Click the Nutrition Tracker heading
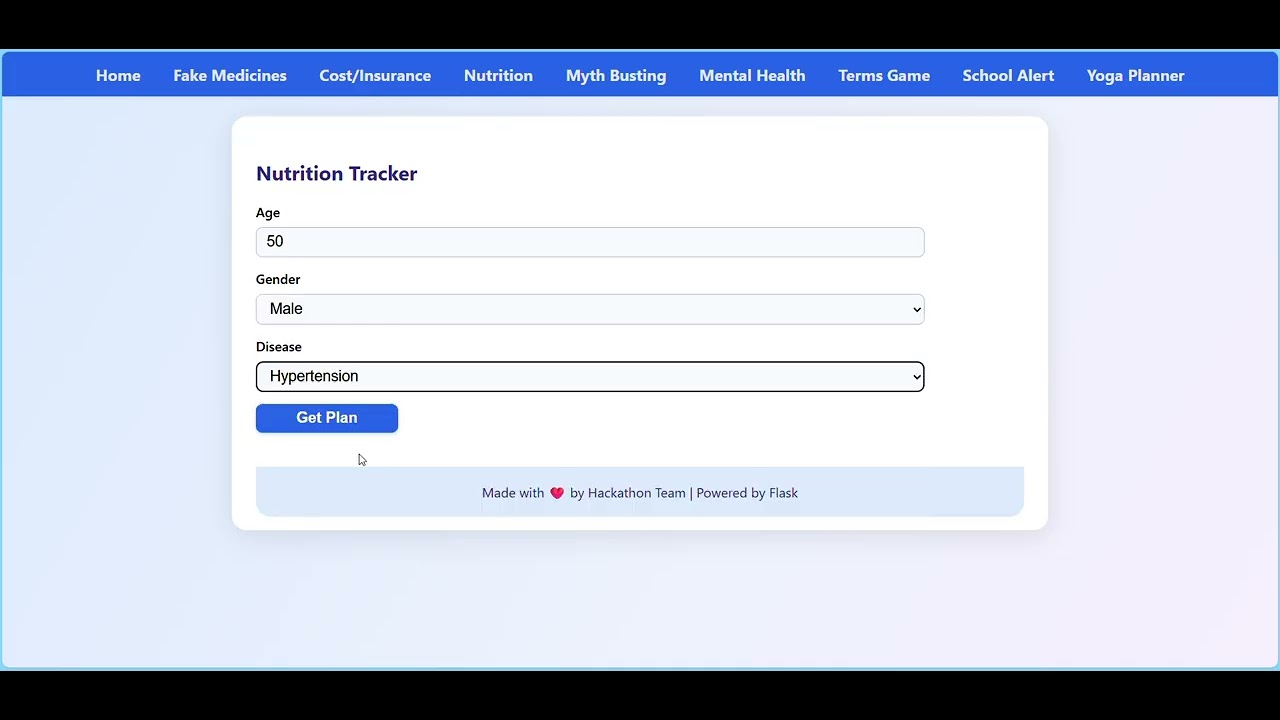Viewport: 1280px width, 720px height. (x=336, y=174)
